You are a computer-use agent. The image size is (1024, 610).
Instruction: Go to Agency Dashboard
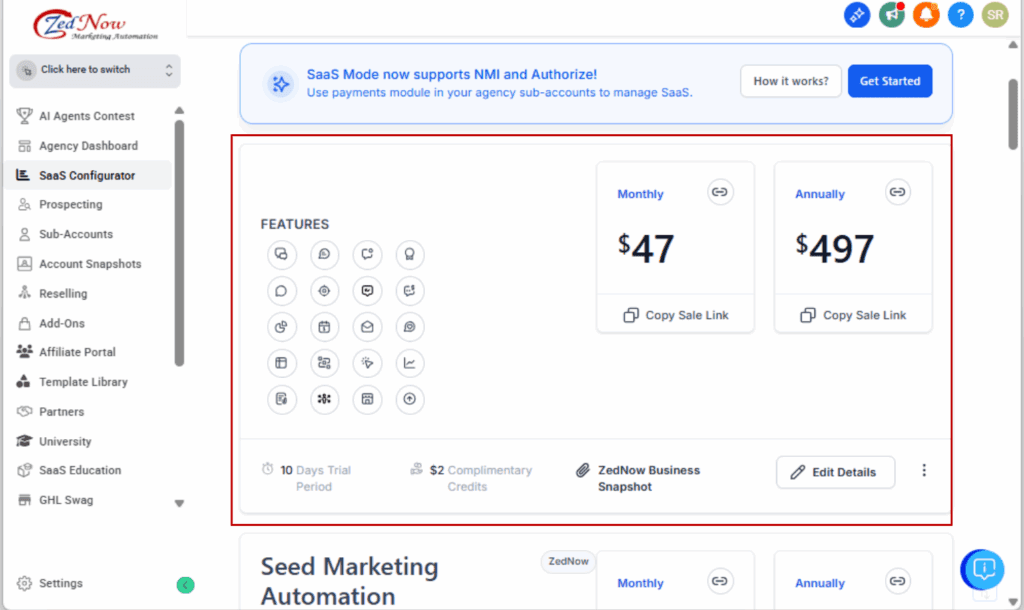87,146
